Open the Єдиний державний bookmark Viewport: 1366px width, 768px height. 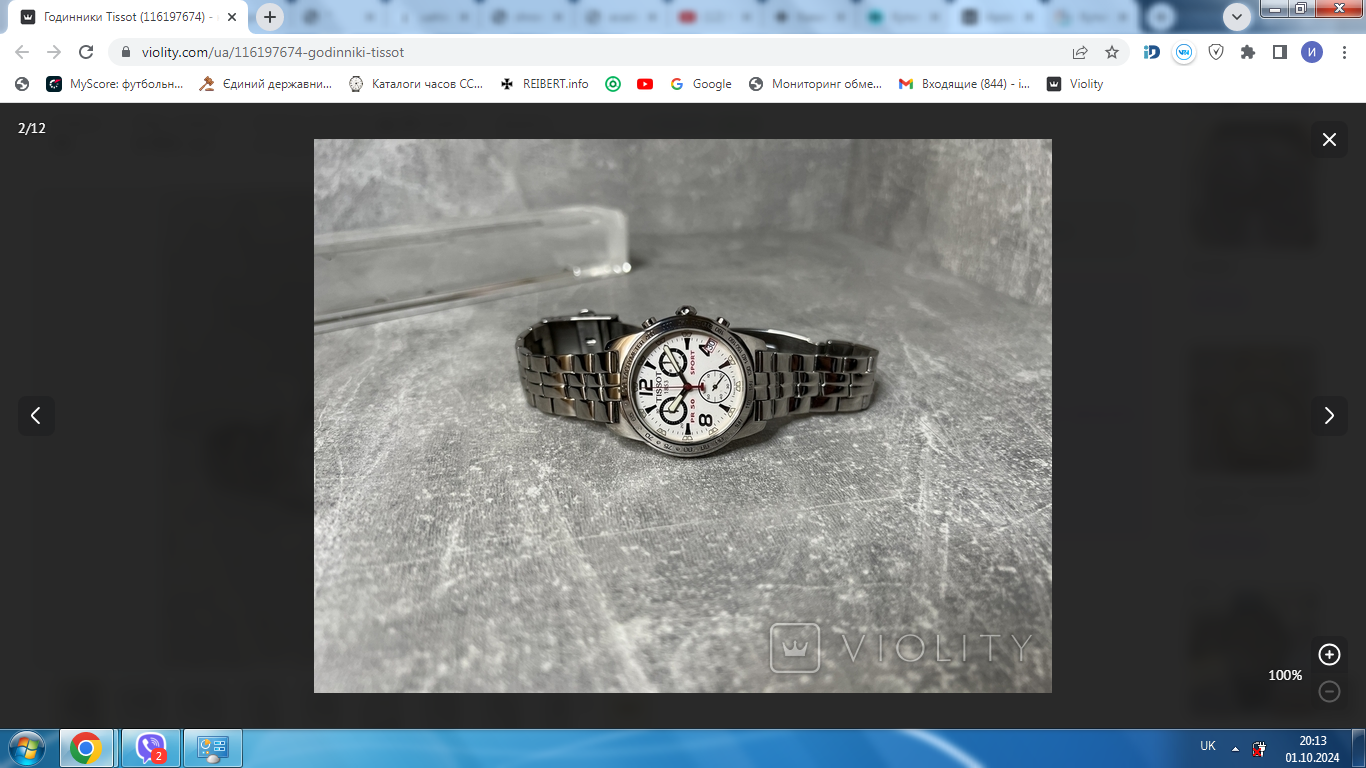pyautogui.click(x=266, y=84)
